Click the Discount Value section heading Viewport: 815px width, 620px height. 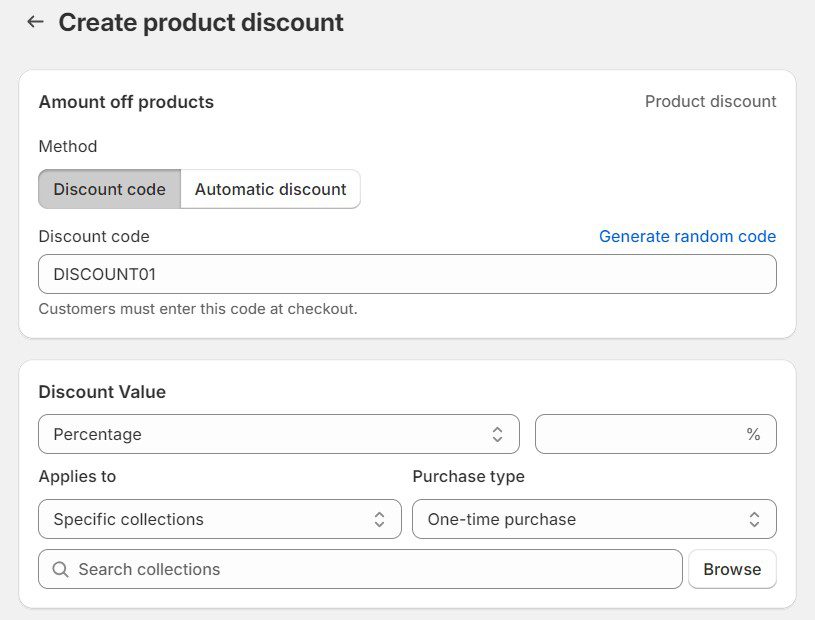(102, 392)
